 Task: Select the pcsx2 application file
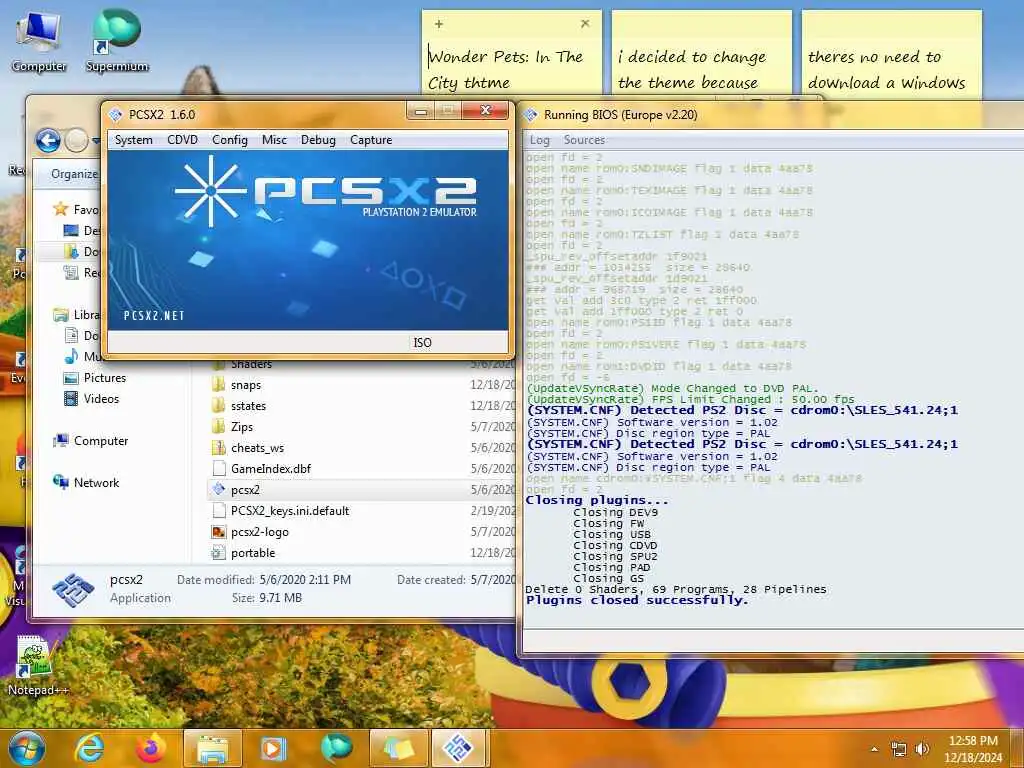click(x=245, y=490)
